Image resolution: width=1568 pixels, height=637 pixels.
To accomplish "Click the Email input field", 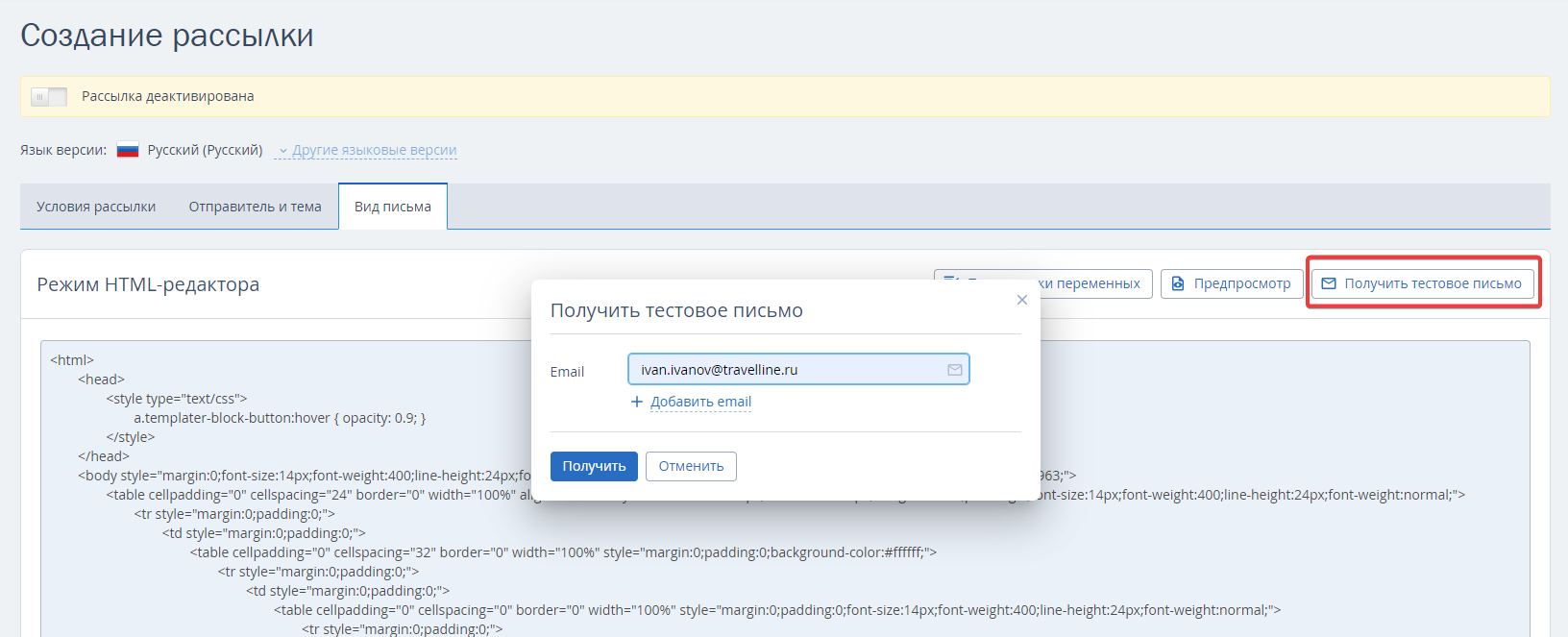I will (798, 369).
